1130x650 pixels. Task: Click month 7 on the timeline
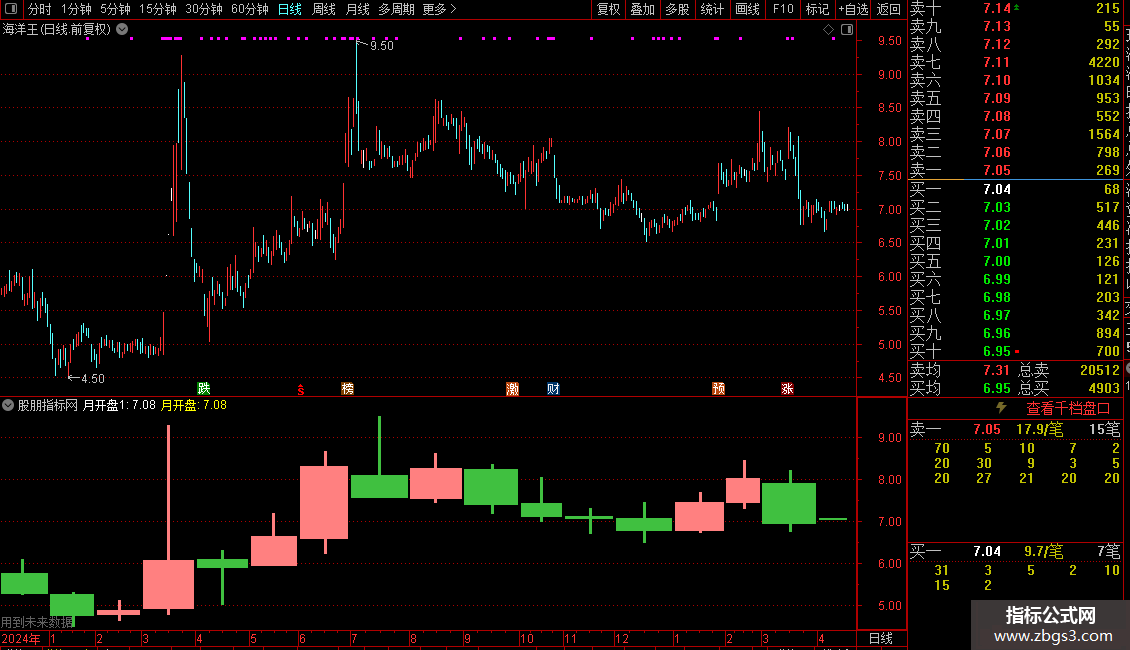(354, 638)
